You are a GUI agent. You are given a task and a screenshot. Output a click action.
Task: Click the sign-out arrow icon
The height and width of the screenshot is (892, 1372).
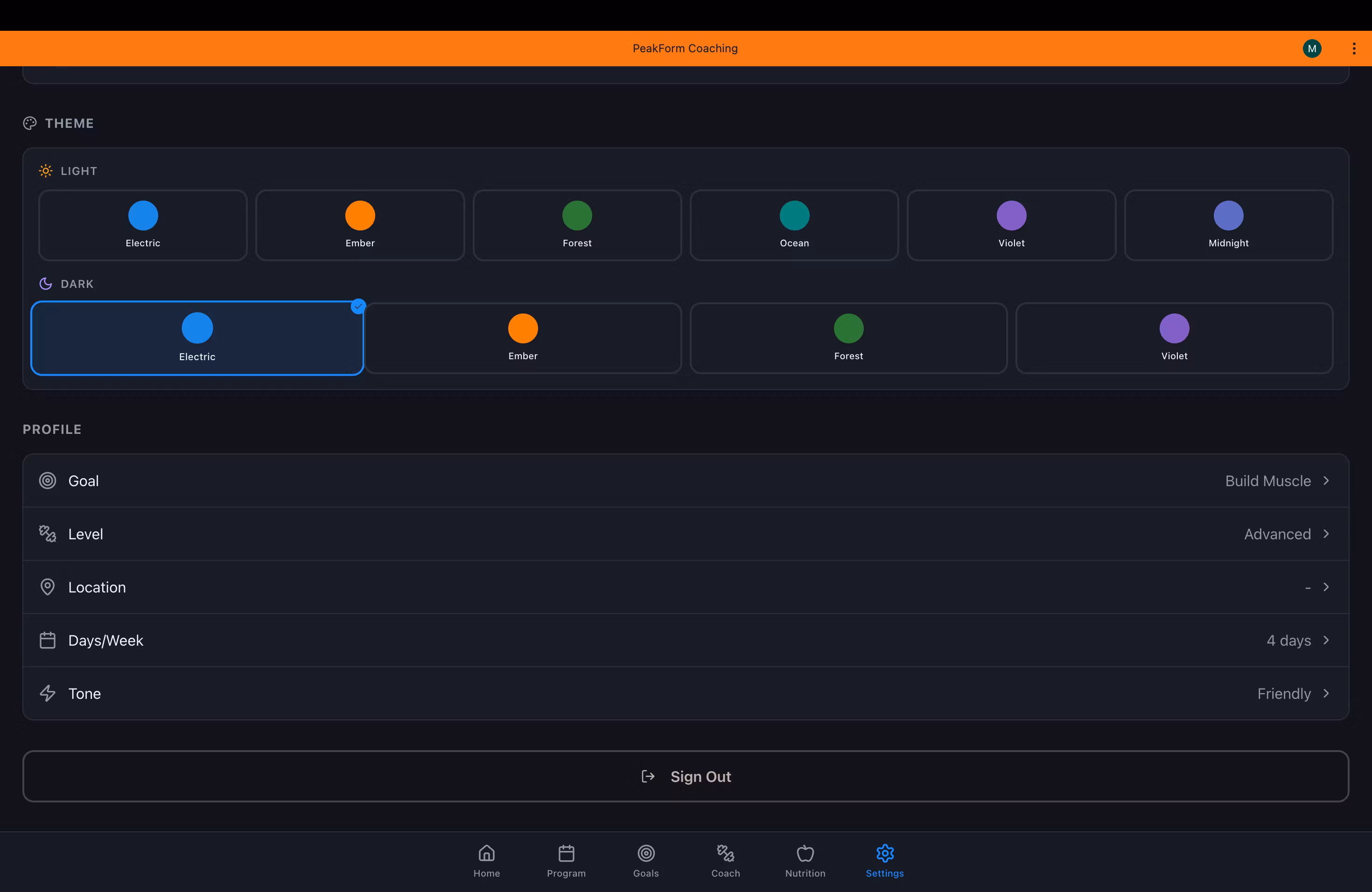click(x=648, y=776)
